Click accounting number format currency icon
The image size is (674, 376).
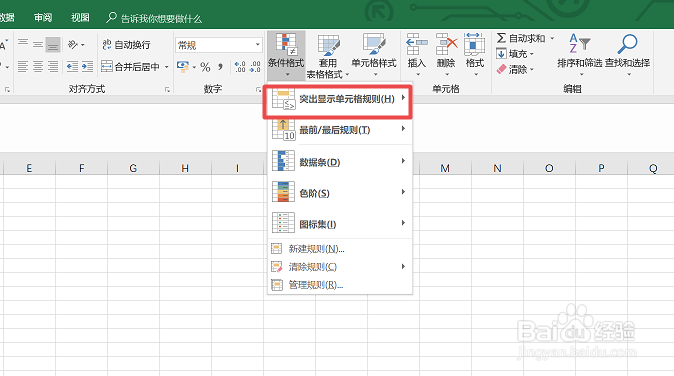click(183, 67)
